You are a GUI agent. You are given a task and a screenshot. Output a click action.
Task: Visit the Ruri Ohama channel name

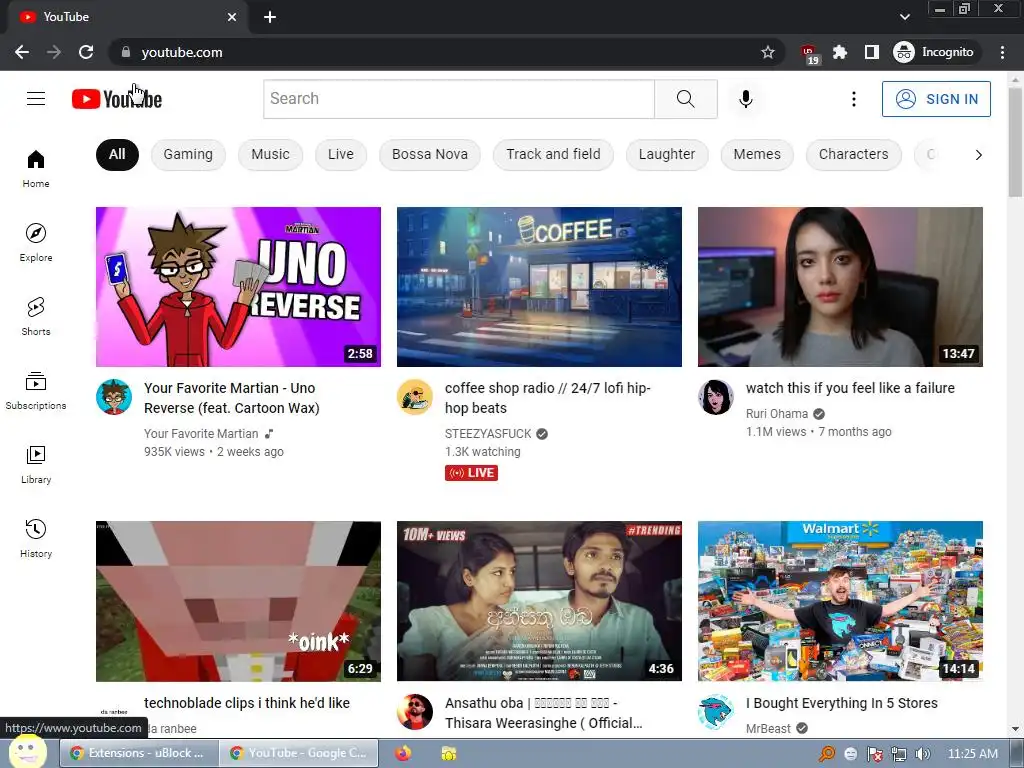coord(776,414)
